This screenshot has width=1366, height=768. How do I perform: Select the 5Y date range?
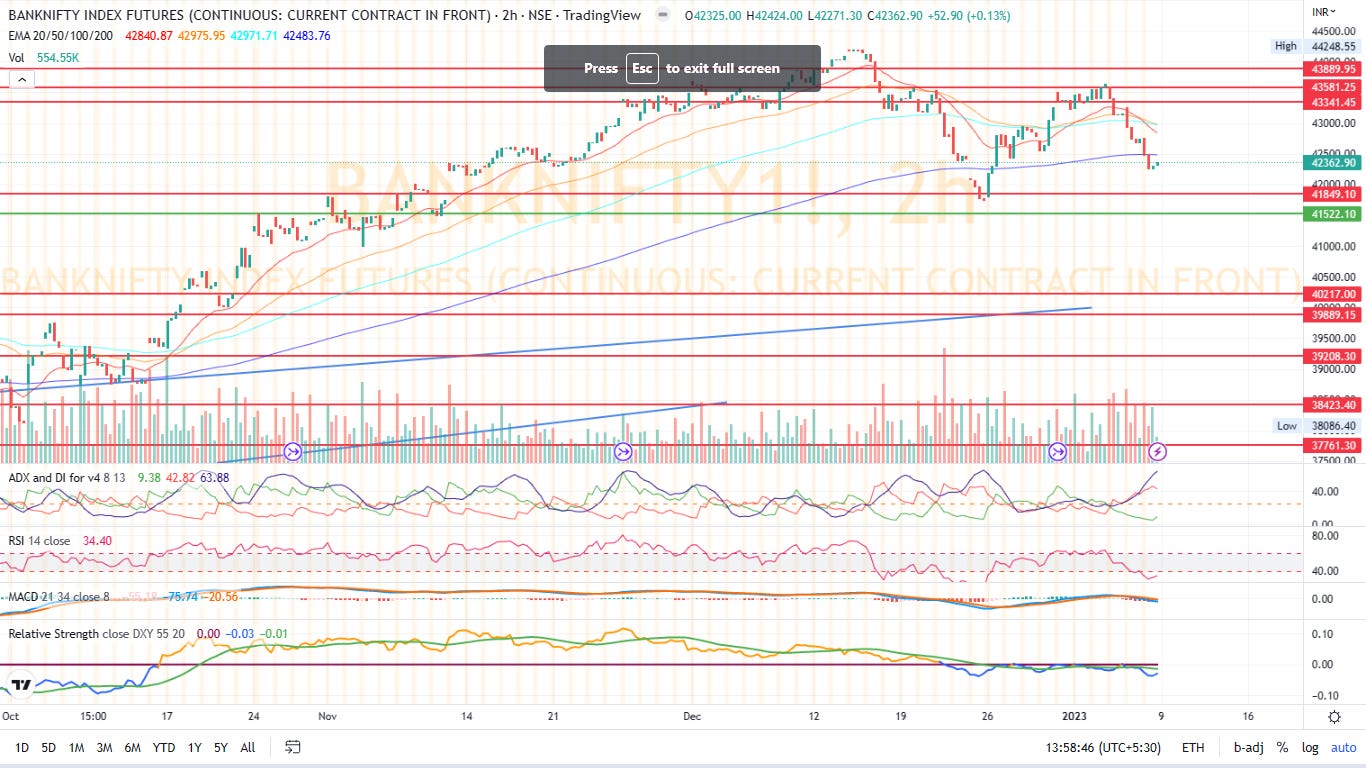(221, 747)
